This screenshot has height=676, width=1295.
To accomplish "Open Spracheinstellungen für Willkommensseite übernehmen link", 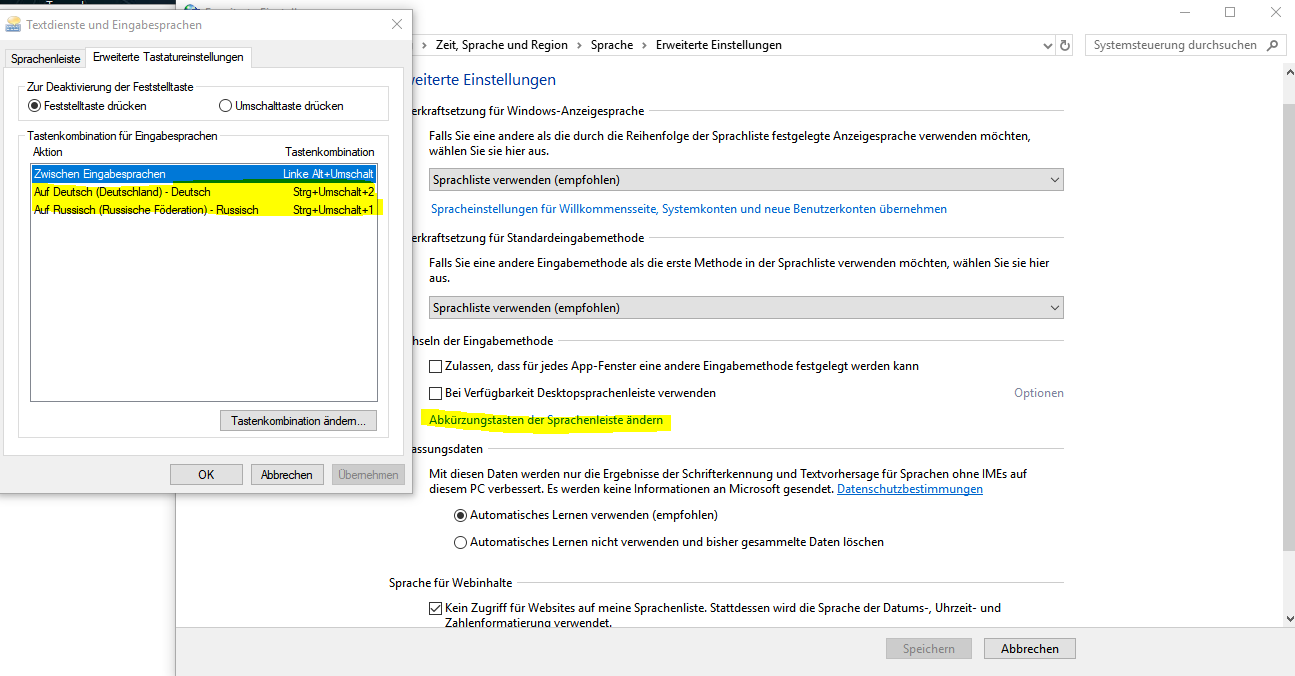I will click(x=689, y=209).
